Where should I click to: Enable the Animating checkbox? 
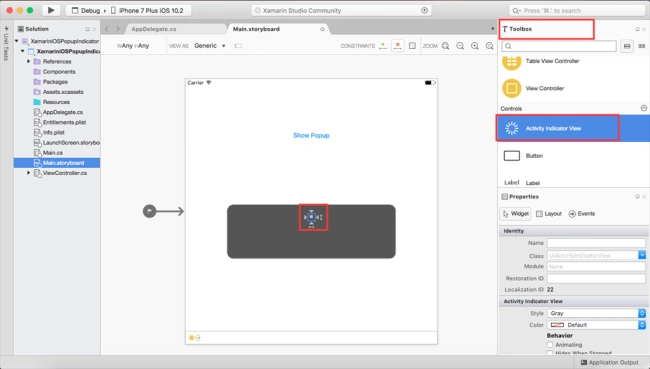pyautogui.click(x=550, y=345)
